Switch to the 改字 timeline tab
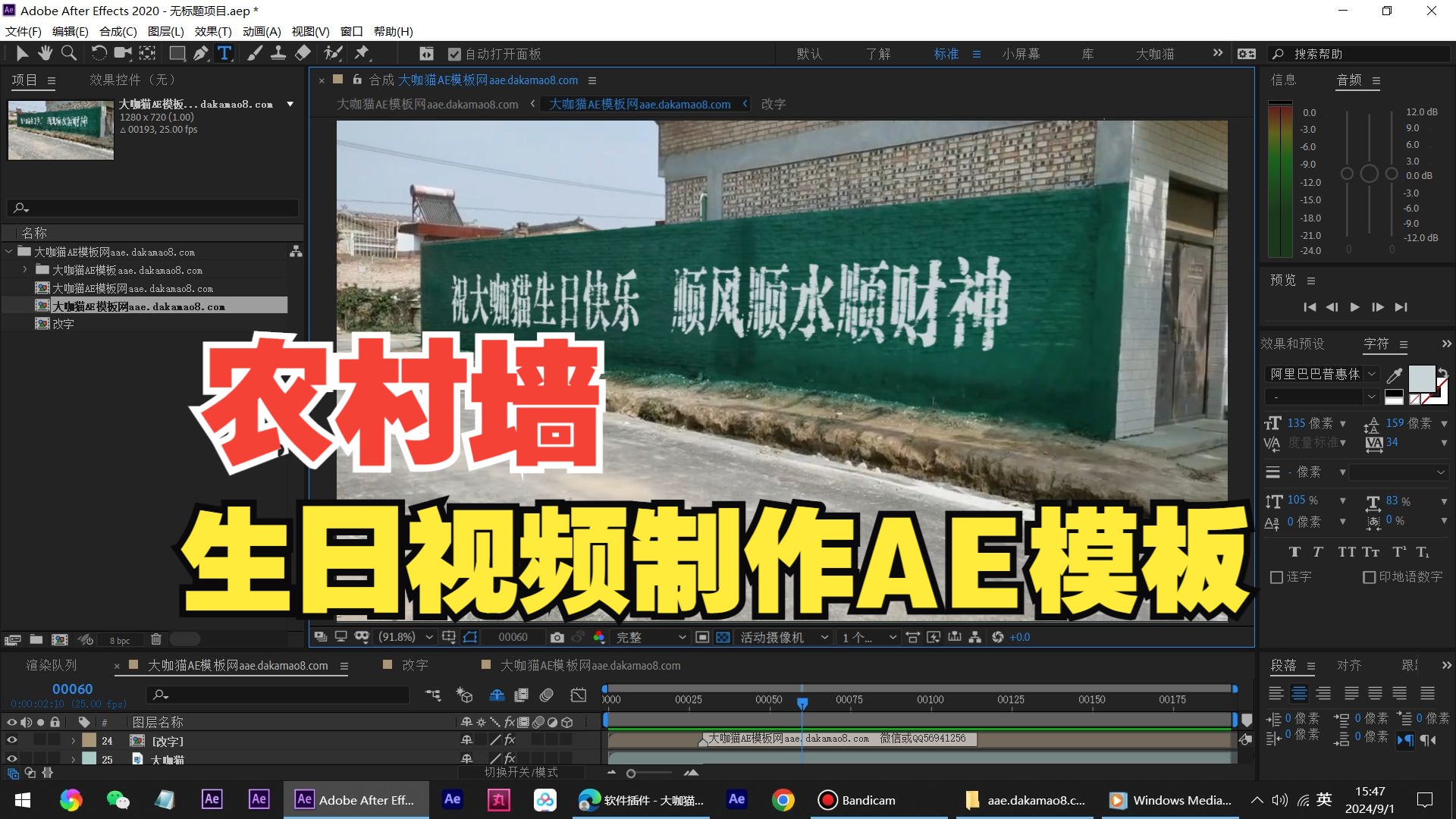Screen dimensions: 1456x819 click(415, 665)
